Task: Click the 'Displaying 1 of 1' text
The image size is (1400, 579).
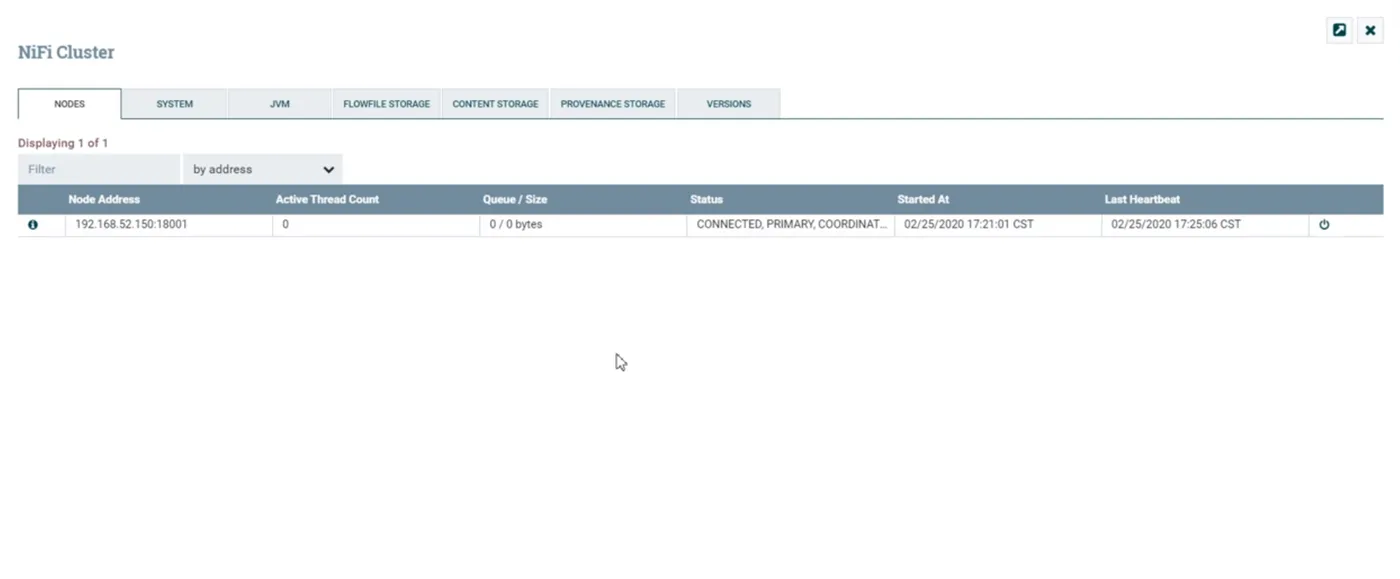Action: [63, 143]
